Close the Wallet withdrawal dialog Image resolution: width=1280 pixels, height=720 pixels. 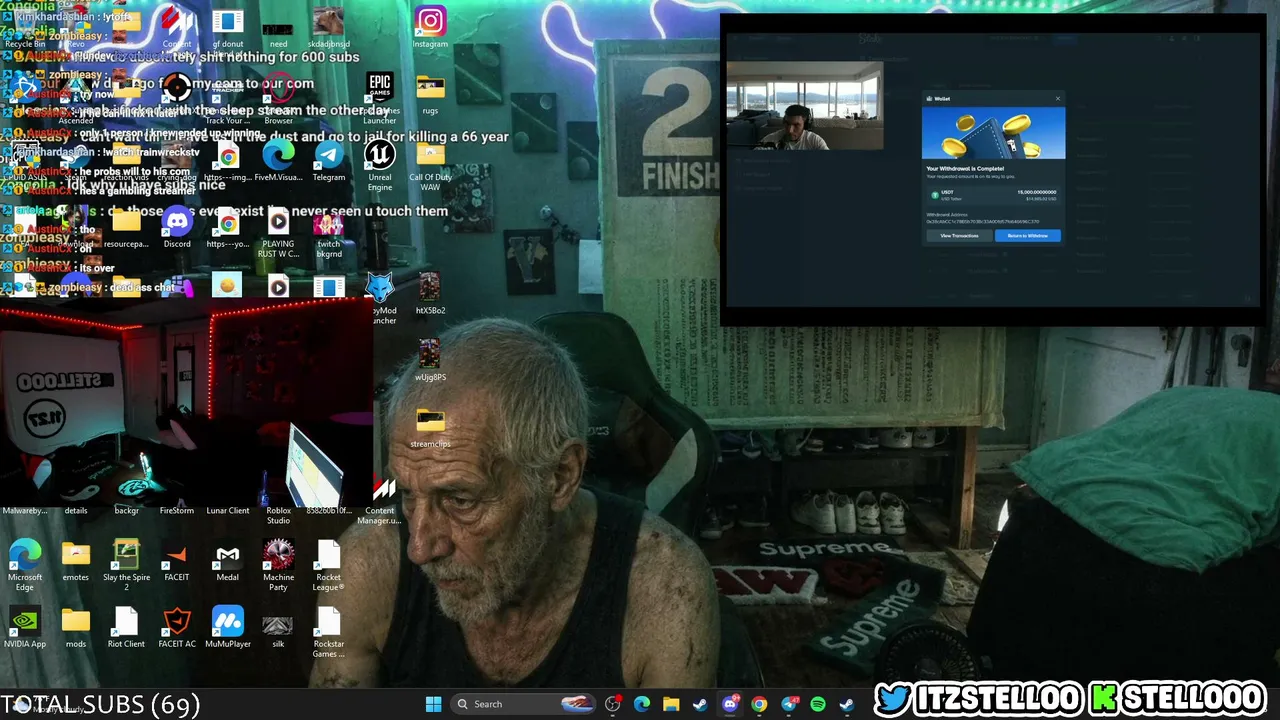click(x=1057, y=99)
